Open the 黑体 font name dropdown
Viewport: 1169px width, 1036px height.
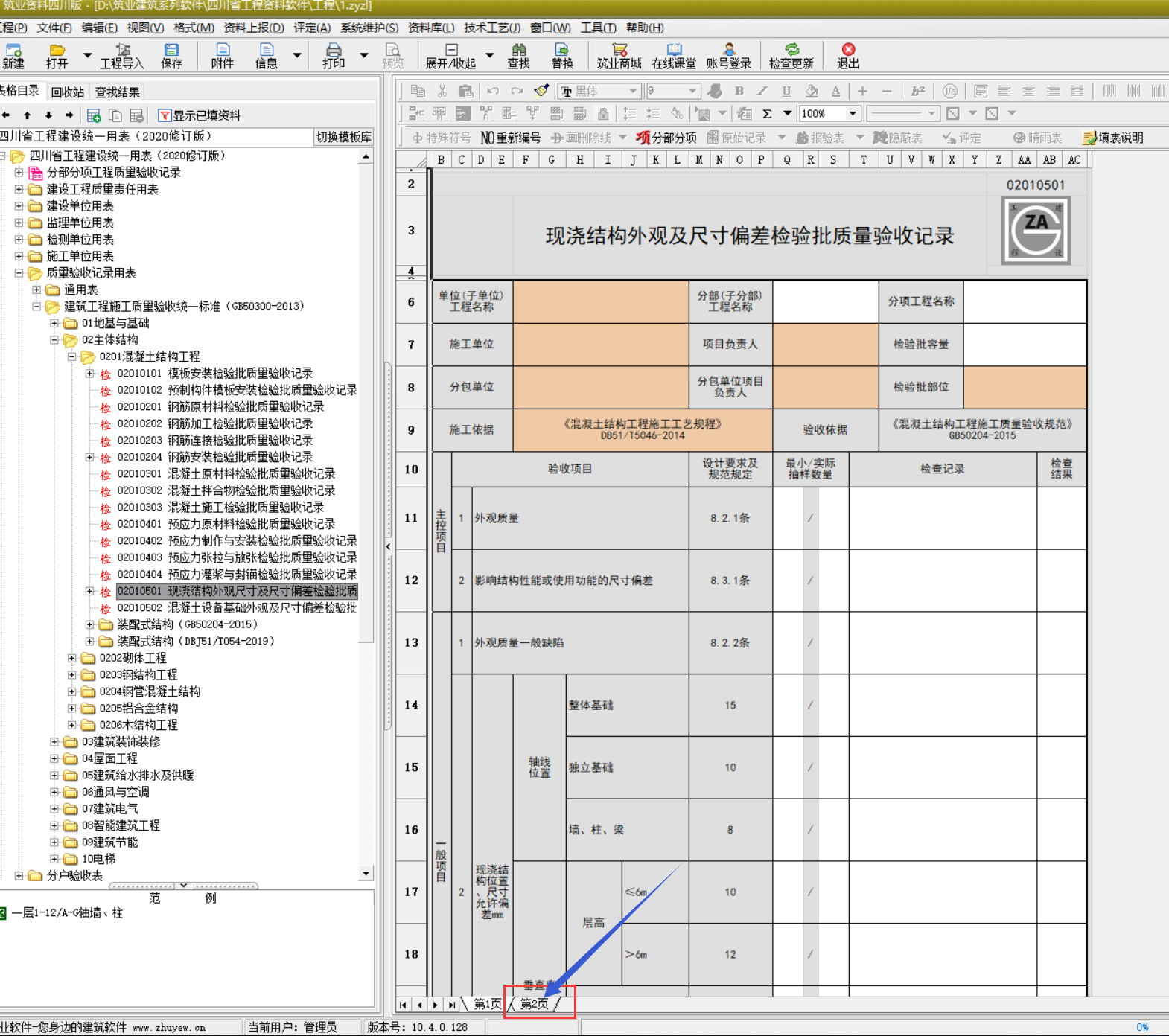633,92
